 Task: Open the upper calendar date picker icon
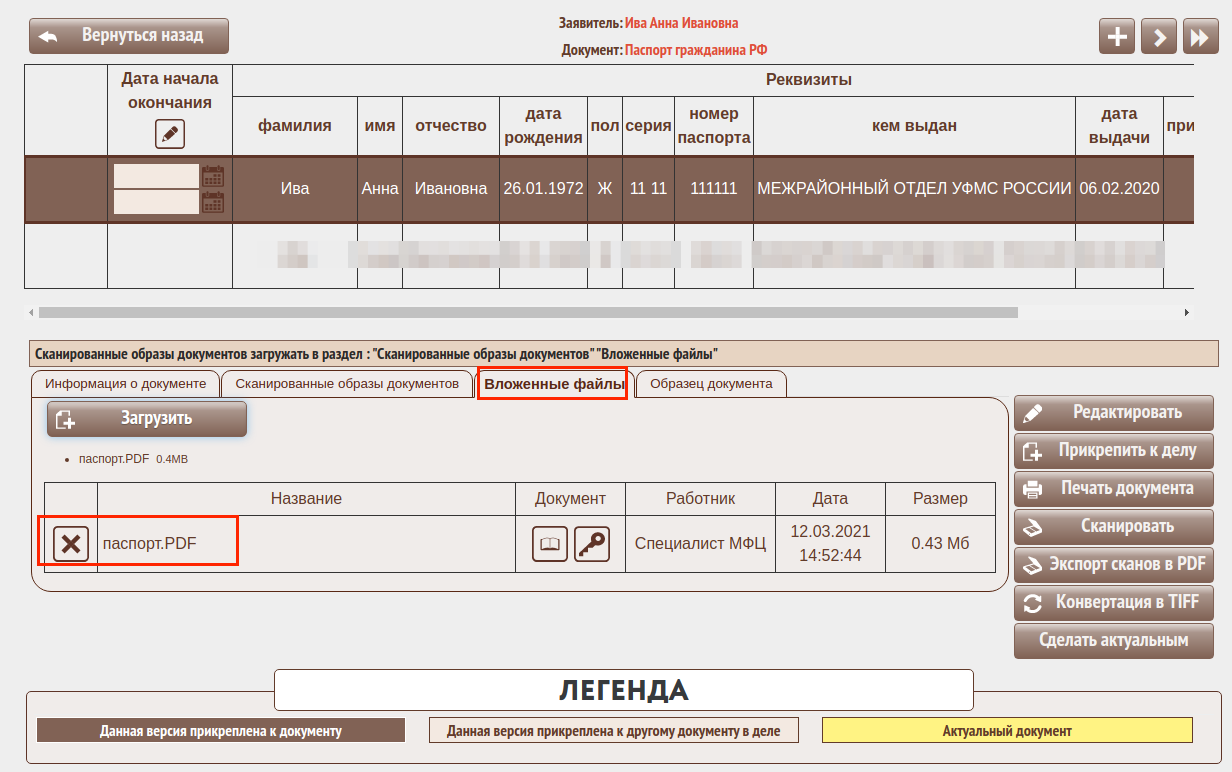point(212,176)
